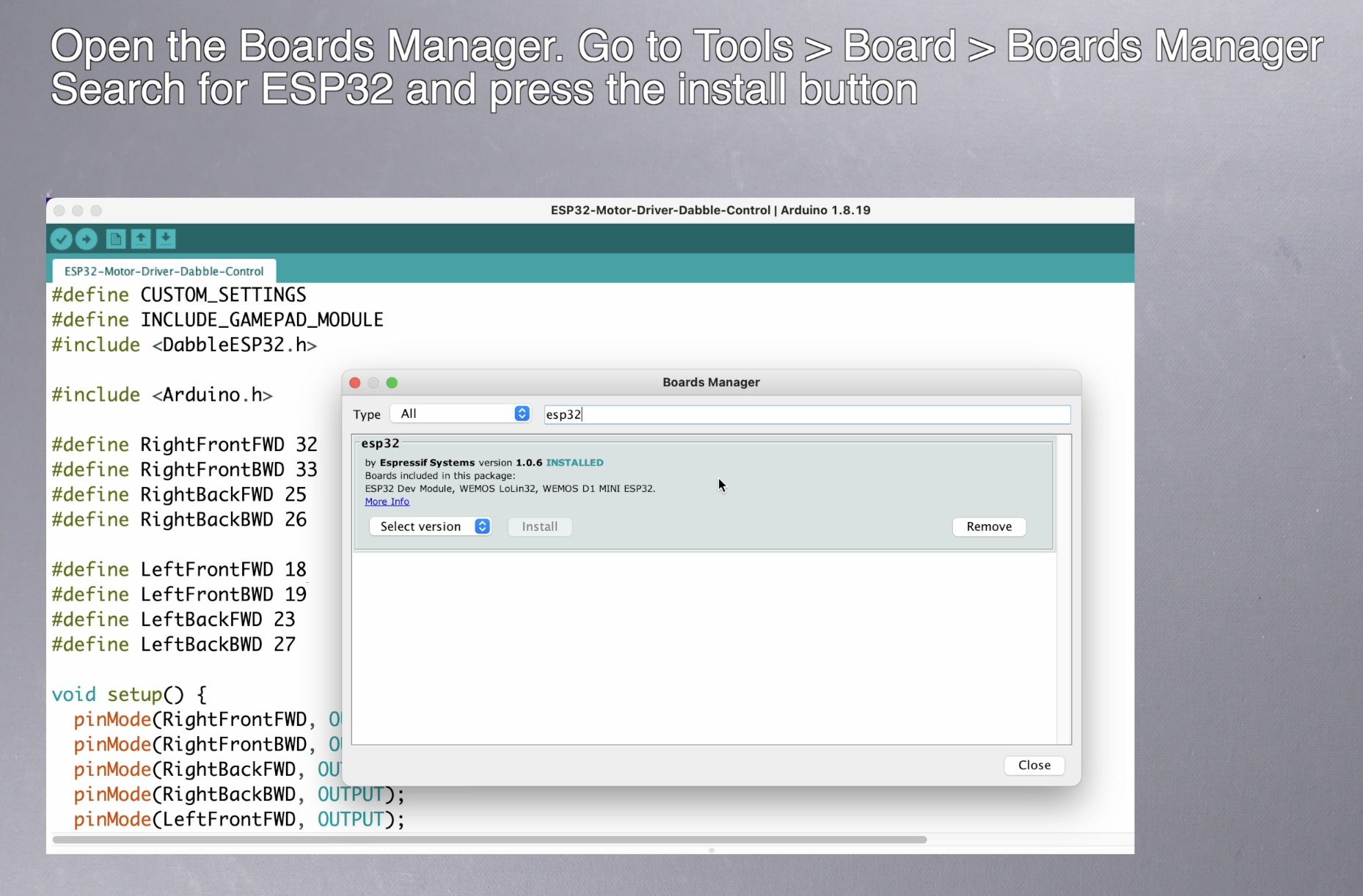Click the editor's horizontal scrollbar
1363x896 pixels.
tap(490, 840)
